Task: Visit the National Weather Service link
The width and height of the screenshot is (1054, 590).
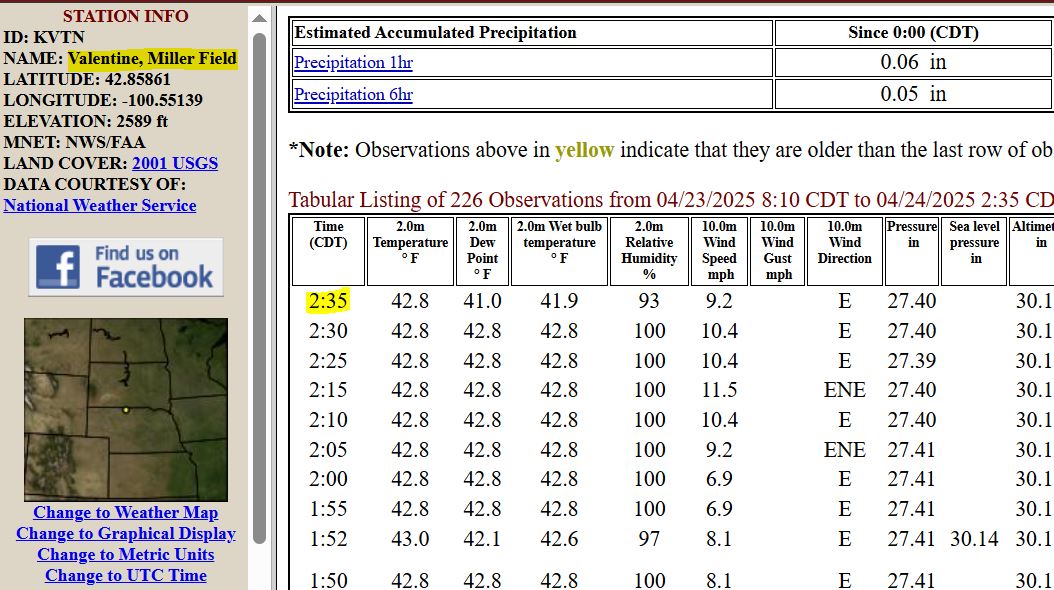Action: (100, 206)
